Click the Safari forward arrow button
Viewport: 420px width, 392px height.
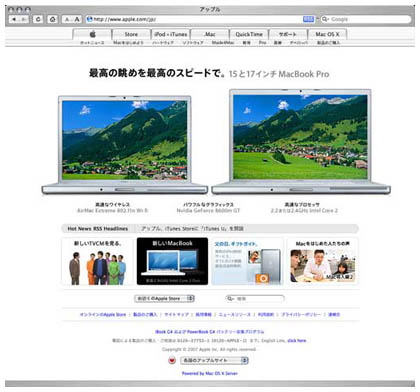(x=24, y=19)
